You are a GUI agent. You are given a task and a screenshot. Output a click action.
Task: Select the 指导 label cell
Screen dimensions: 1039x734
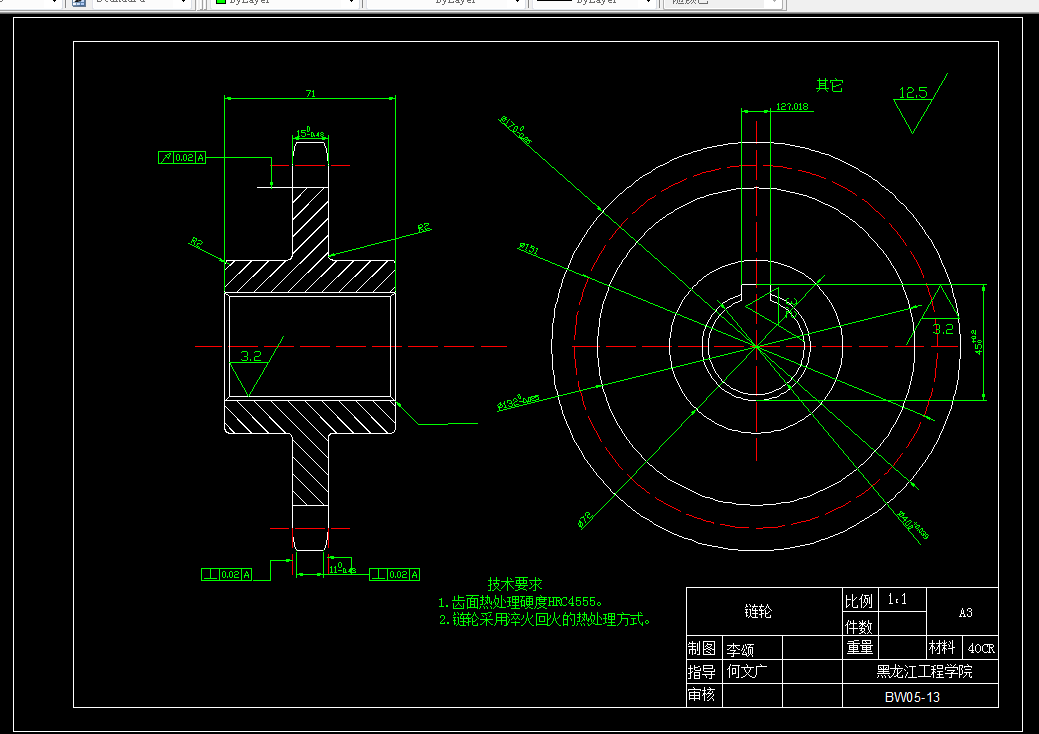[702, 672]
